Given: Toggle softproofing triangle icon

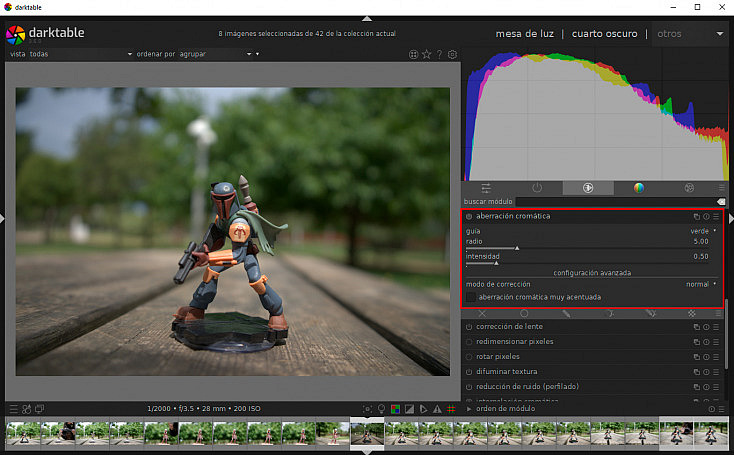Looking at the screenshot, I should coord(423,409).
